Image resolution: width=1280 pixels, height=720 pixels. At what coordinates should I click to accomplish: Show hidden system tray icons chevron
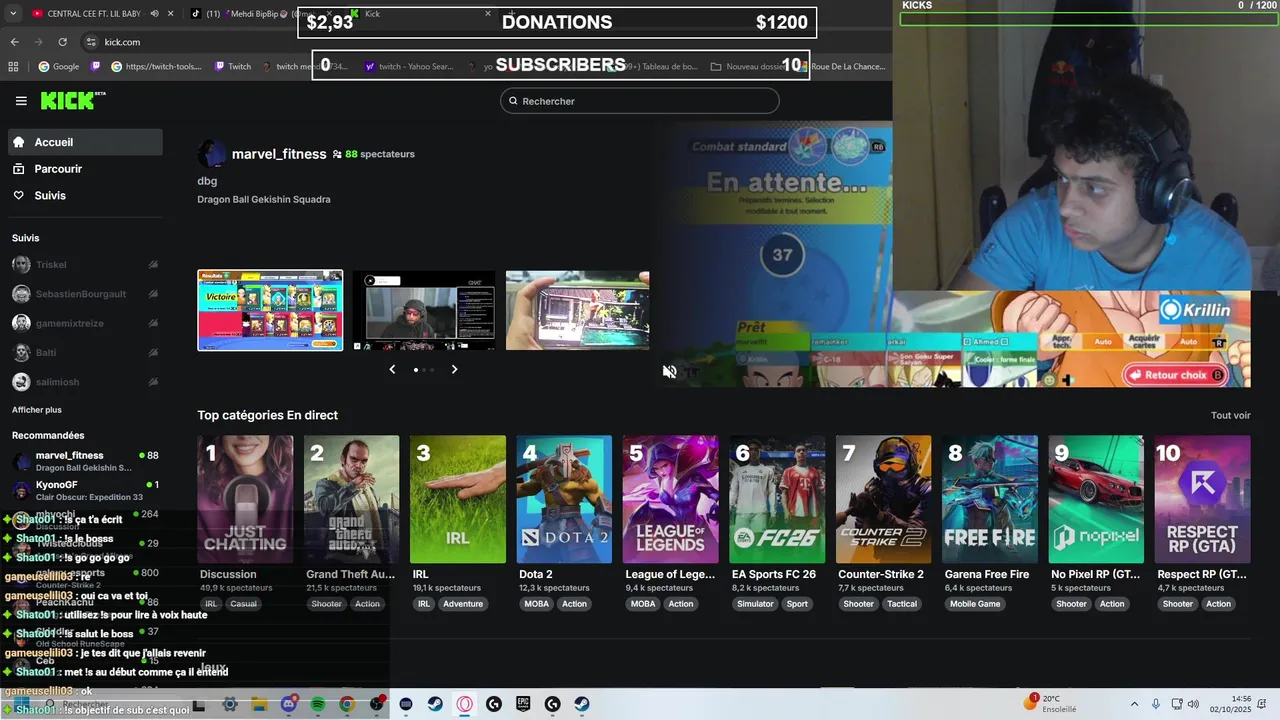pyautogui.click(x=1134, y=704)
